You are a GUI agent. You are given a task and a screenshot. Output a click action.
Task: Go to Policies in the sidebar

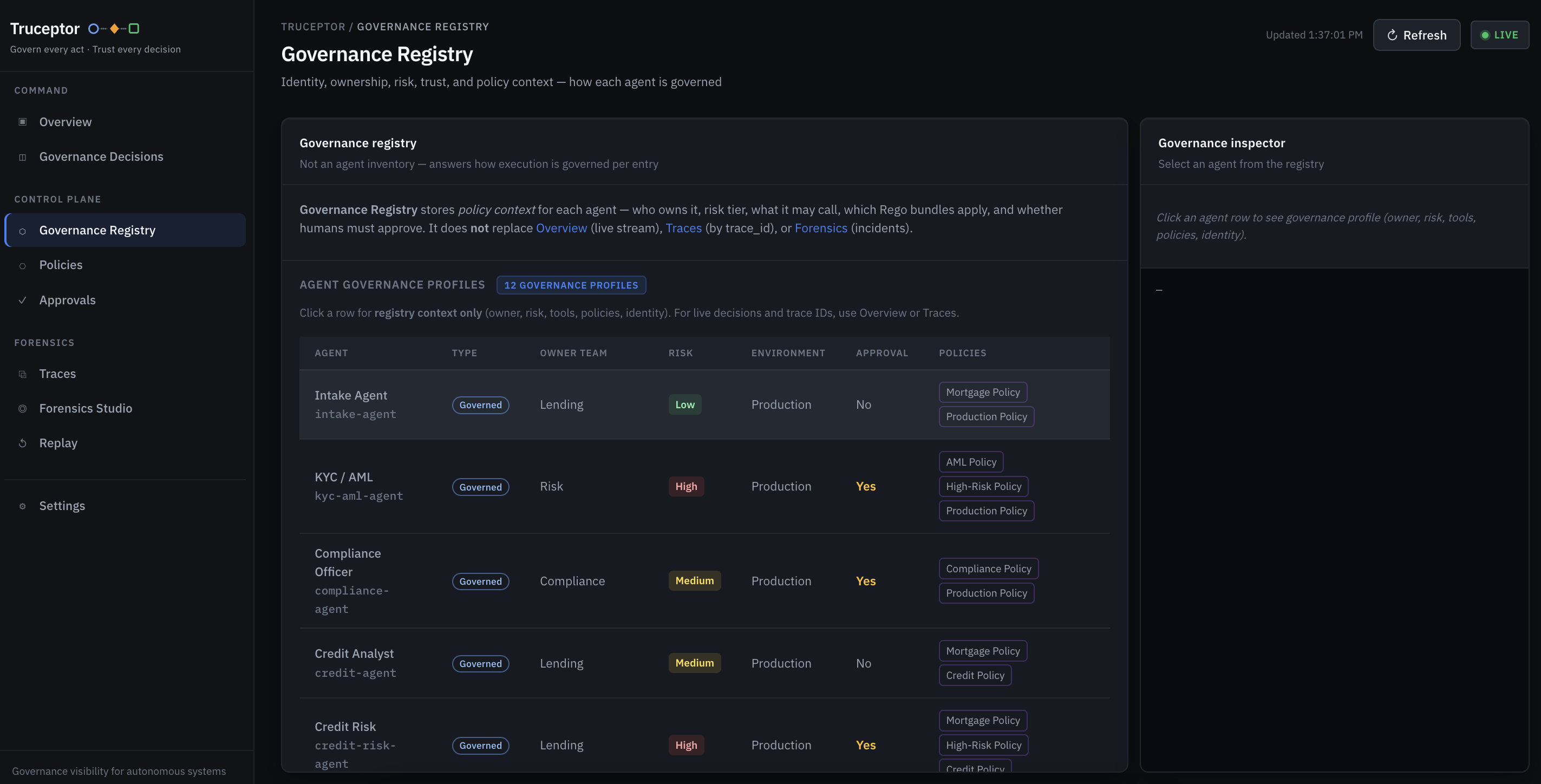(125, 265)
